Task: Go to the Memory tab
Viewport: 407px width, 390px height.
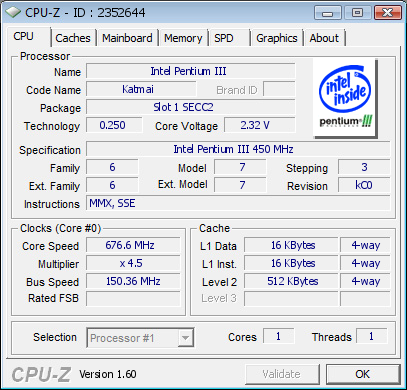Action: pos(183,38)
